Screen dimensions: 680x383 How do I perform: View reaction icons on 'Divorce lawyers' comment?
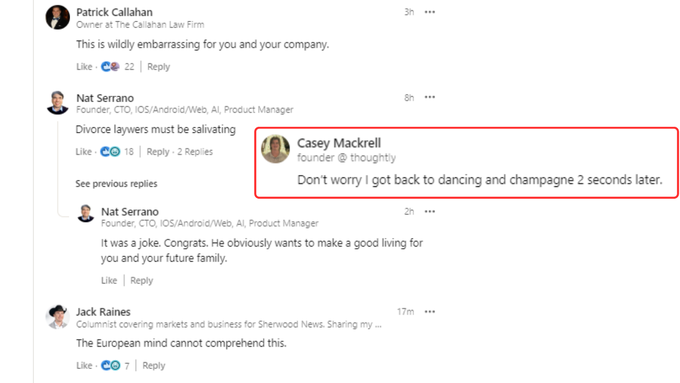(110, 151)
